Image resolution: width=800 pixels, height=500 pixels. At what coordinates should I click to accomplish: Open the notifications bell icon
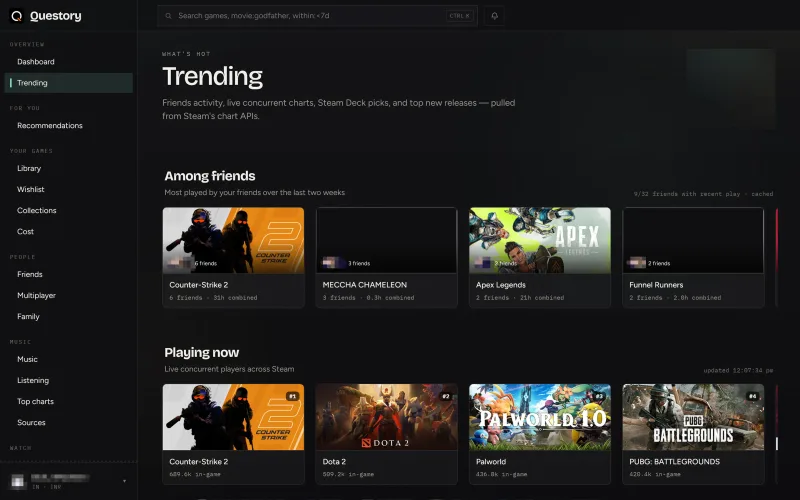click(x=494, y=16)
